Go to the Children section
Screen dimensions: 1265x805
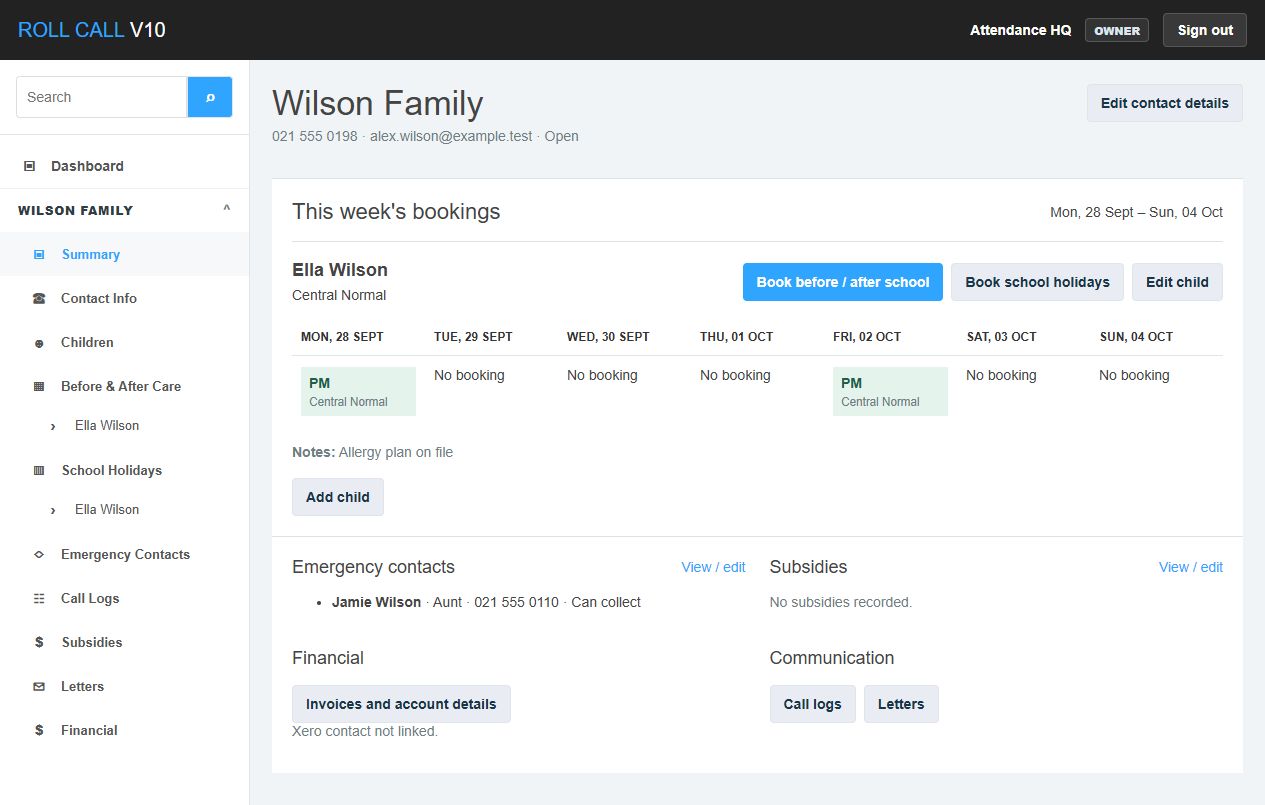[x=124, y=342]
